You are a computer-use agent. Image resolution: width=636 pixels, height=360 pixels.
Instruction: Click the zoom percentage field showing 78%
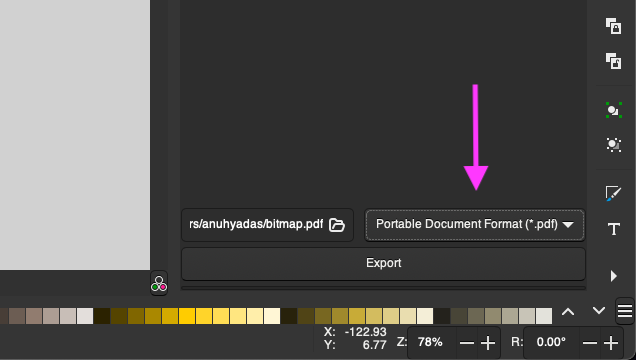[431, 343]
